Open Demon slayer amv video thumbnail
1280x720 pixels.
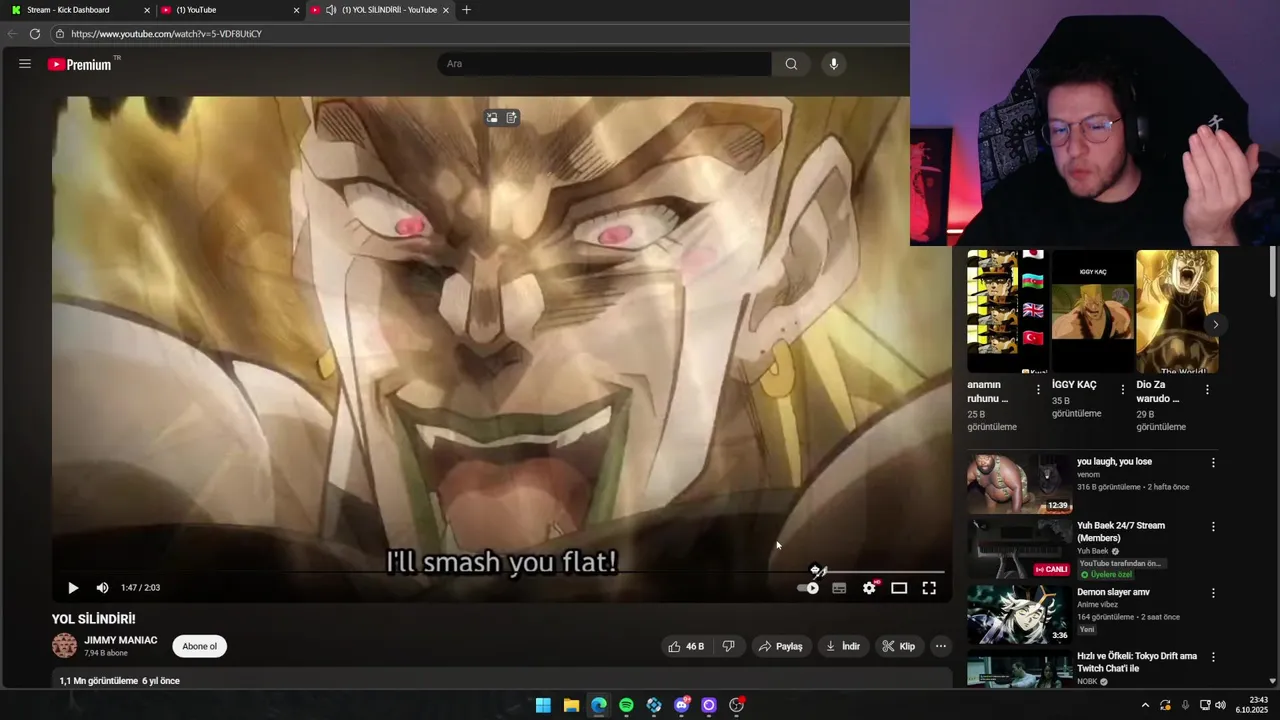tap(1020, 614)
